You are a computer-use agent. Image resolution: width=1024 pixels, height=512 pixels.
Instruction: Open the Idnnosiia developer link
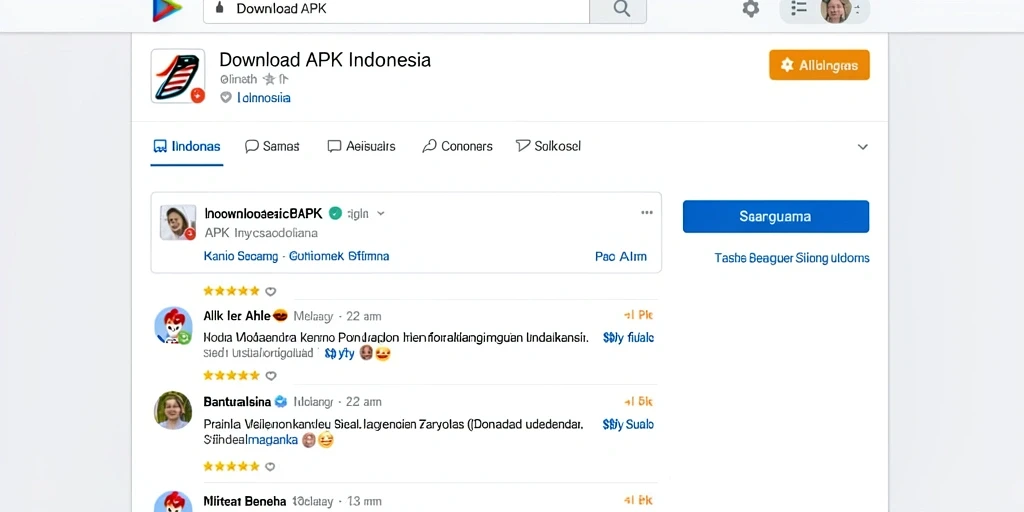(x=264, y=98)
